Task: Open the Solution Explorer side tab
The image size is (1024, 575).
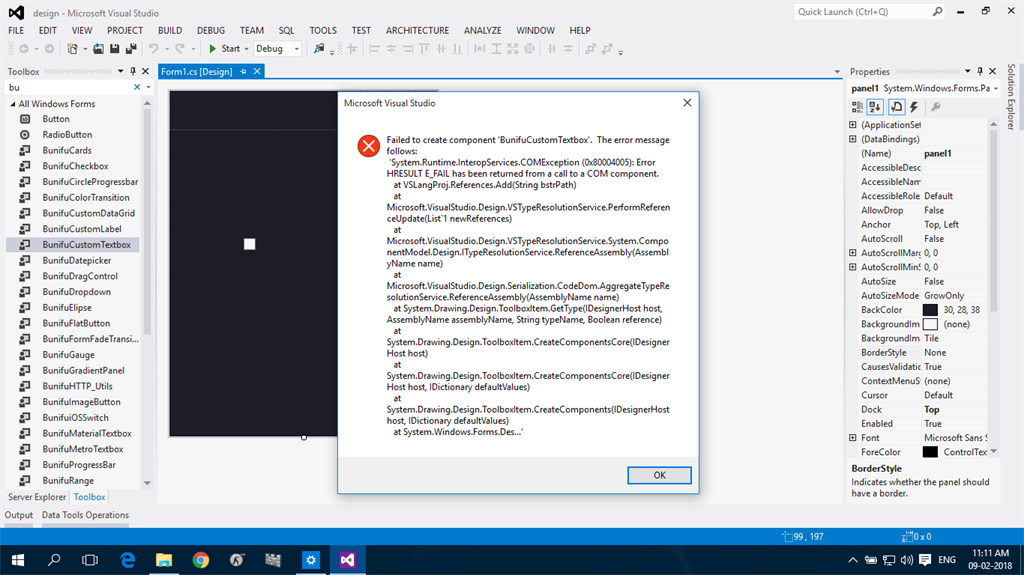Action: pos(1011,97)
